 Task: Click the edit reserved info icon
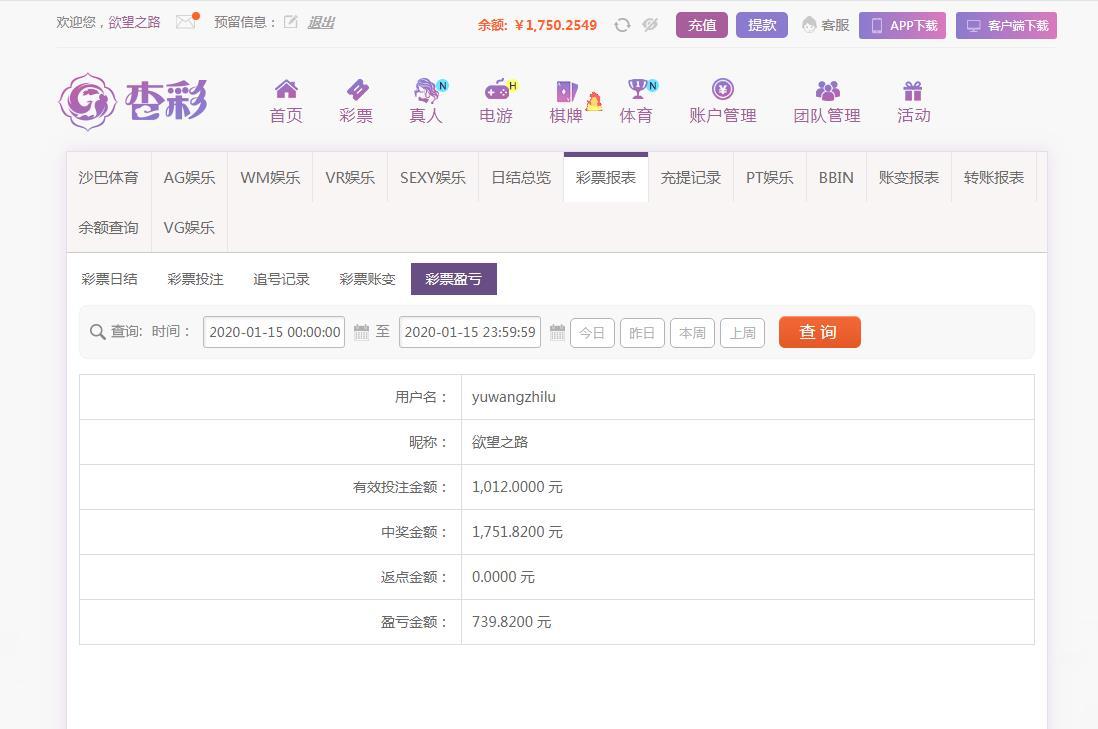290,22
